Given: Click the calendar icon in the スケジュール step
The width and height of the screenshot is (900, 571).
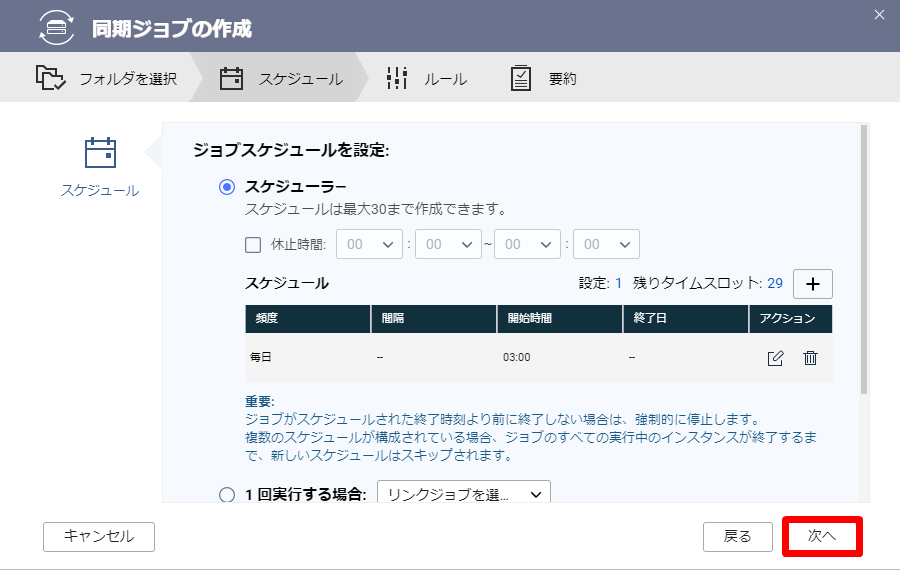Looking at the screenshot, I should point(231,78).
